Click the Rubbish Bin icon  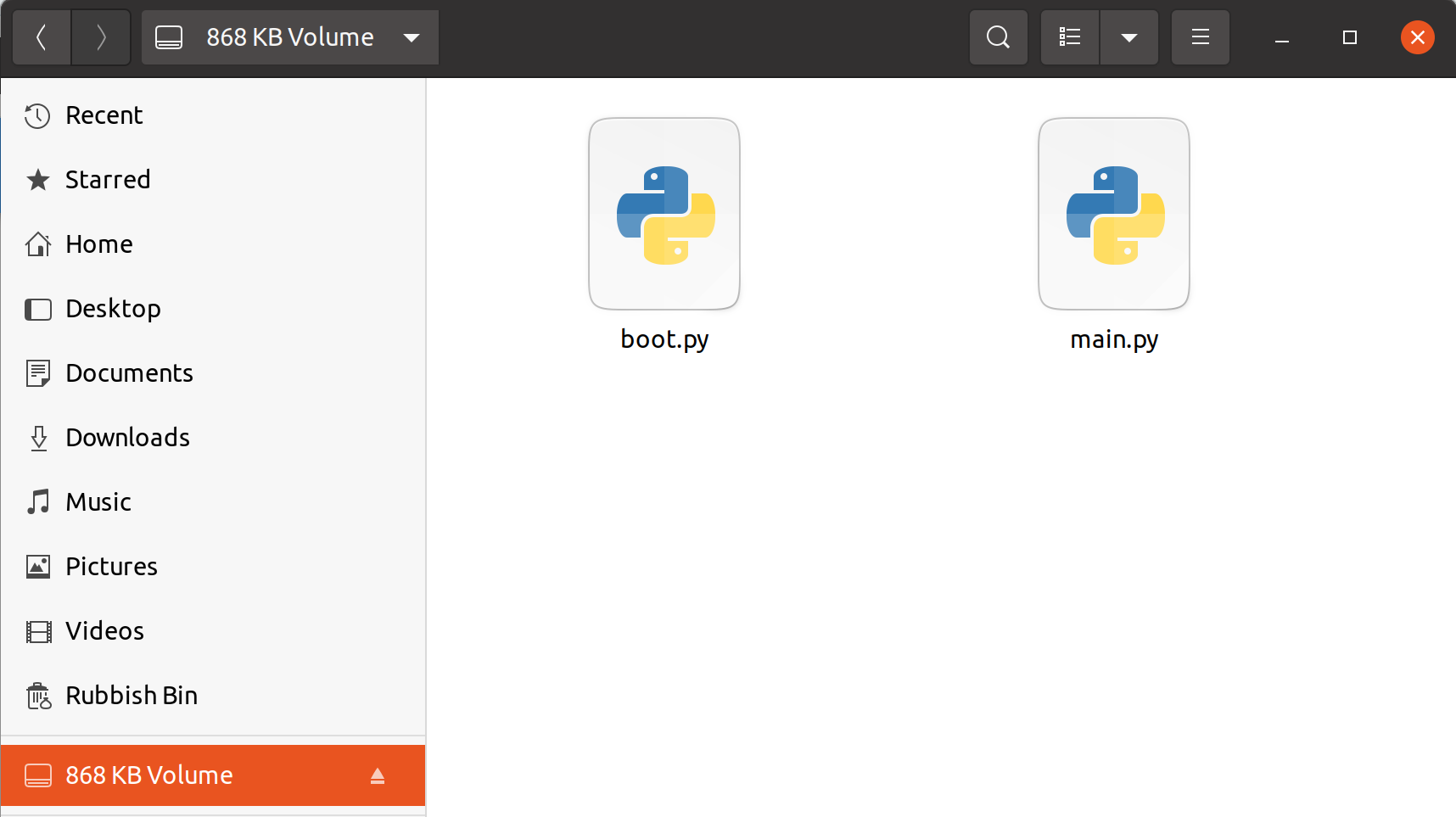click(38, 696)
